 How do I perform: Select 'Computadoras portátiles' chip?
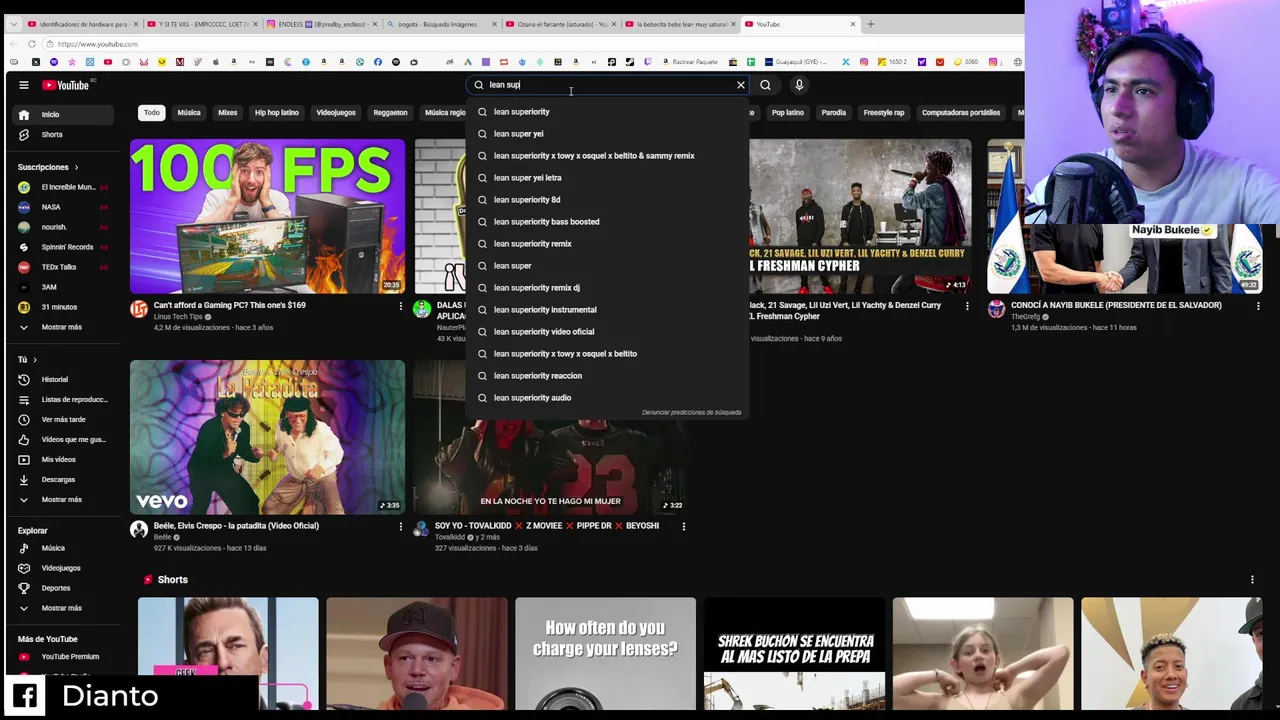961,113
